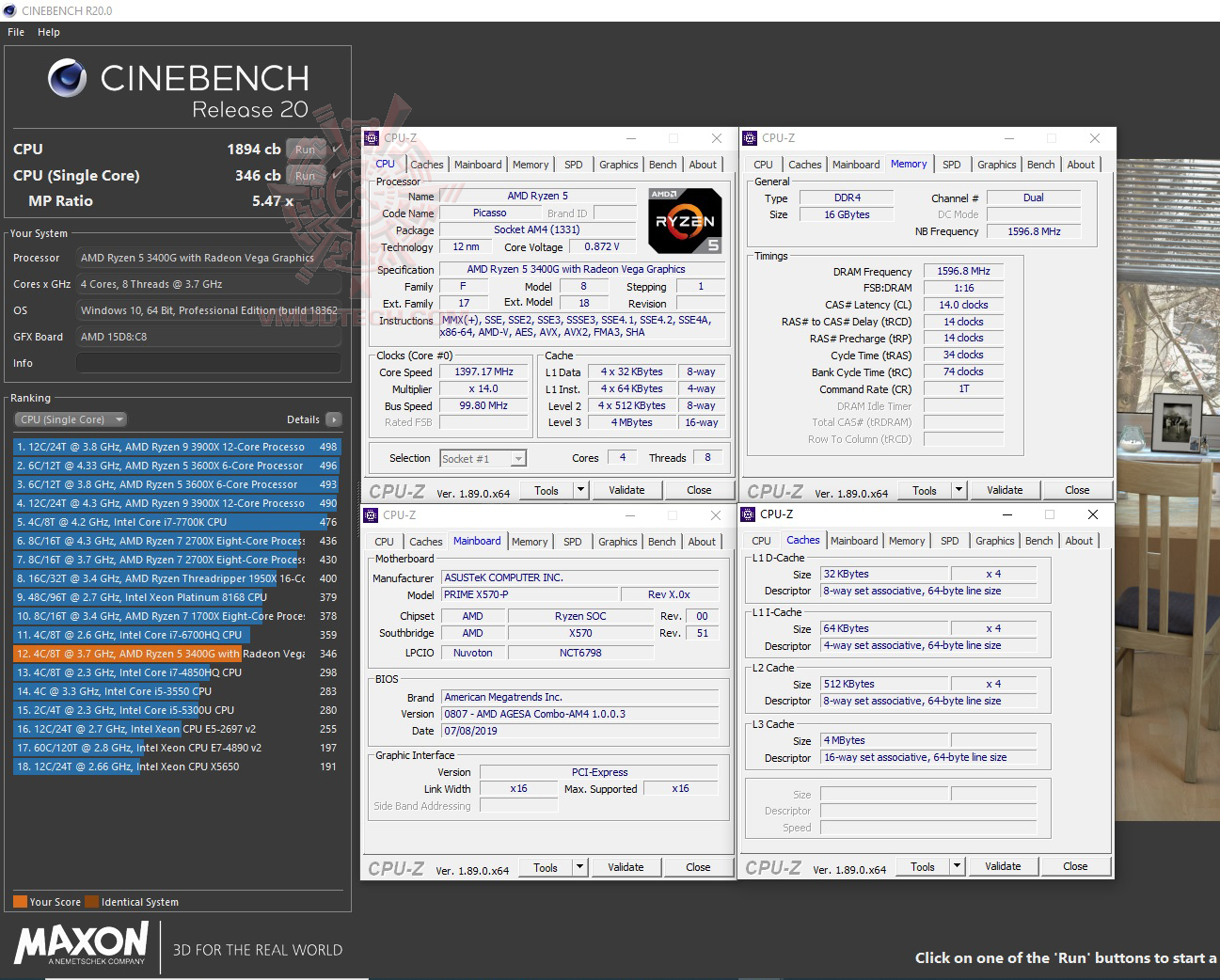
Task: Switch to SPD tab in Memory CPU-Z window
Action: click(952, 165)
